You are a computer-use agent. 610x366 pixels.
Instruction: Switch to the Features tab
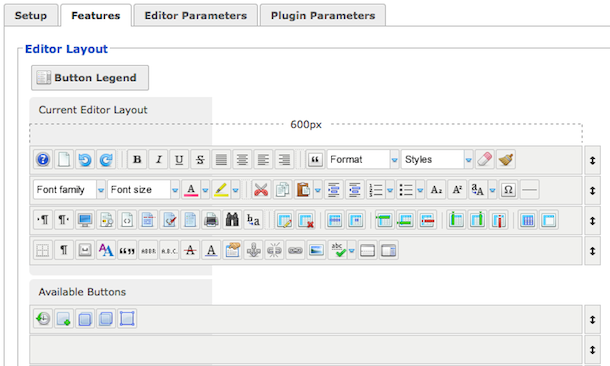(96, 16)
